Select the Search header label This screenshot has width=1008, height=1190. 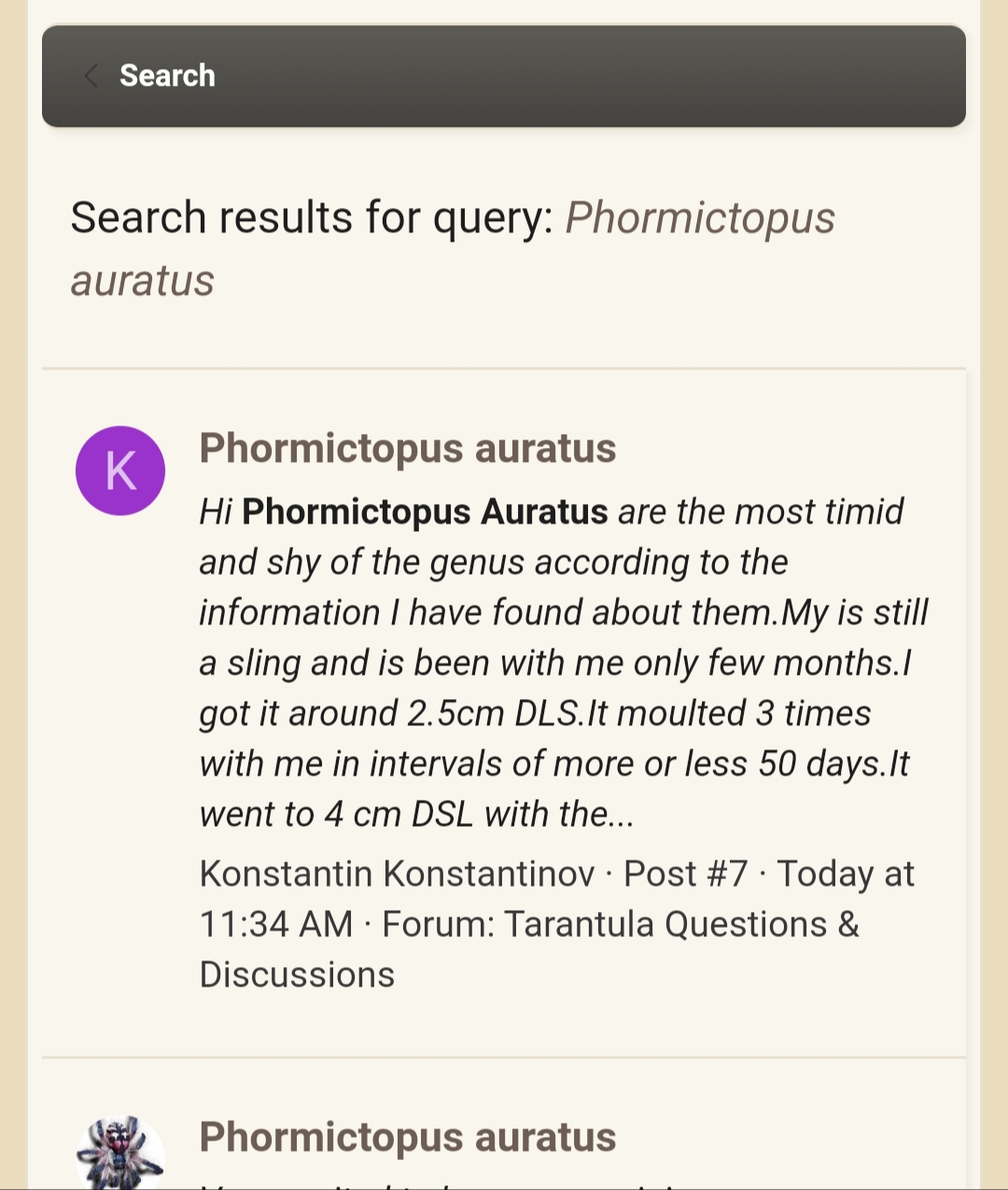point(167,76)
